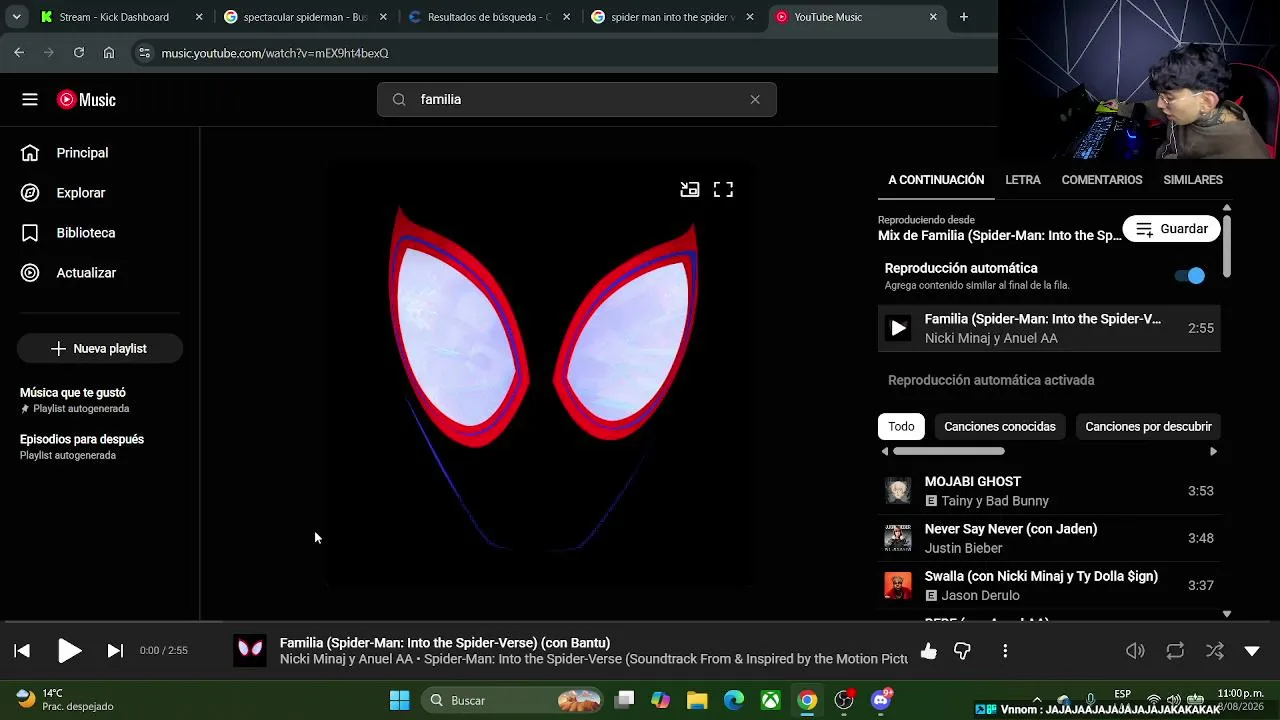Viewport: 1280px width, 720px height.
Task: Open the "Episodios para después" playlist
Action: 82,446
